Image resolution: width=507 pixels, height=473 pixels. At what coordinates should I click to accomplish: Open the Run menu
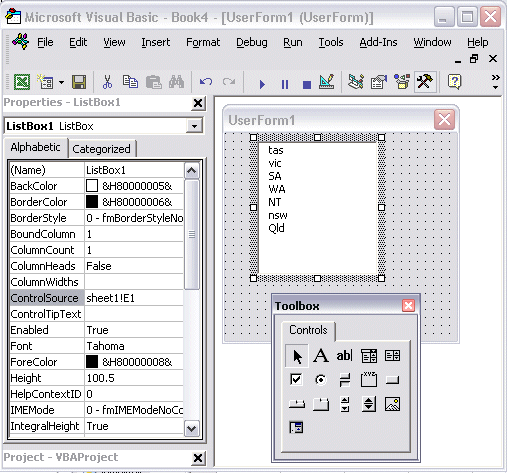(293, 42)
